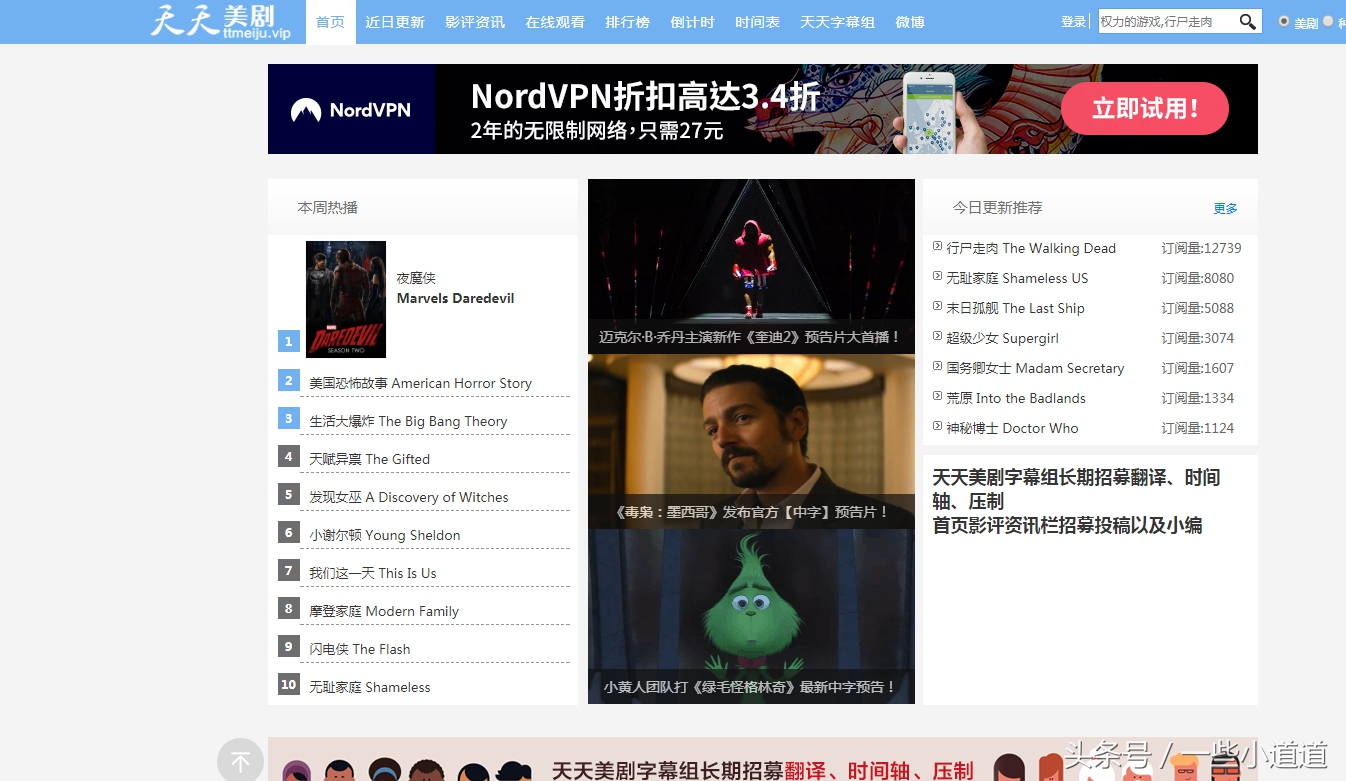Select the 美剧 radio button
The width and height of the screenshot is (1346, 781).
tap(1284, 21)
